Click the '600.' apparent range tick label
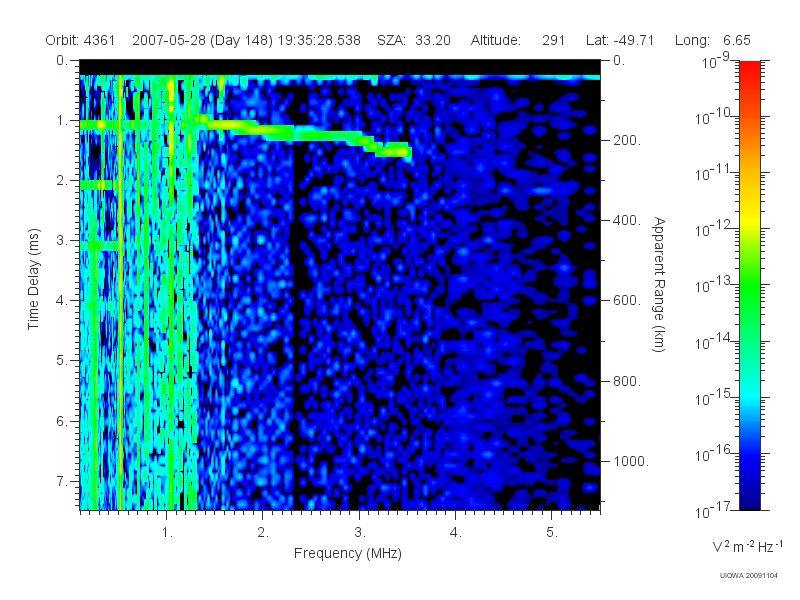 (x=627, y=301)
